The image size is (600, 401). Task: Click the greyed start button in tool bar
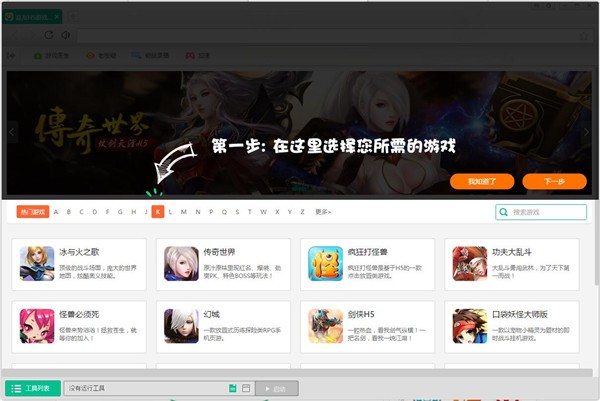pos(277,389)
